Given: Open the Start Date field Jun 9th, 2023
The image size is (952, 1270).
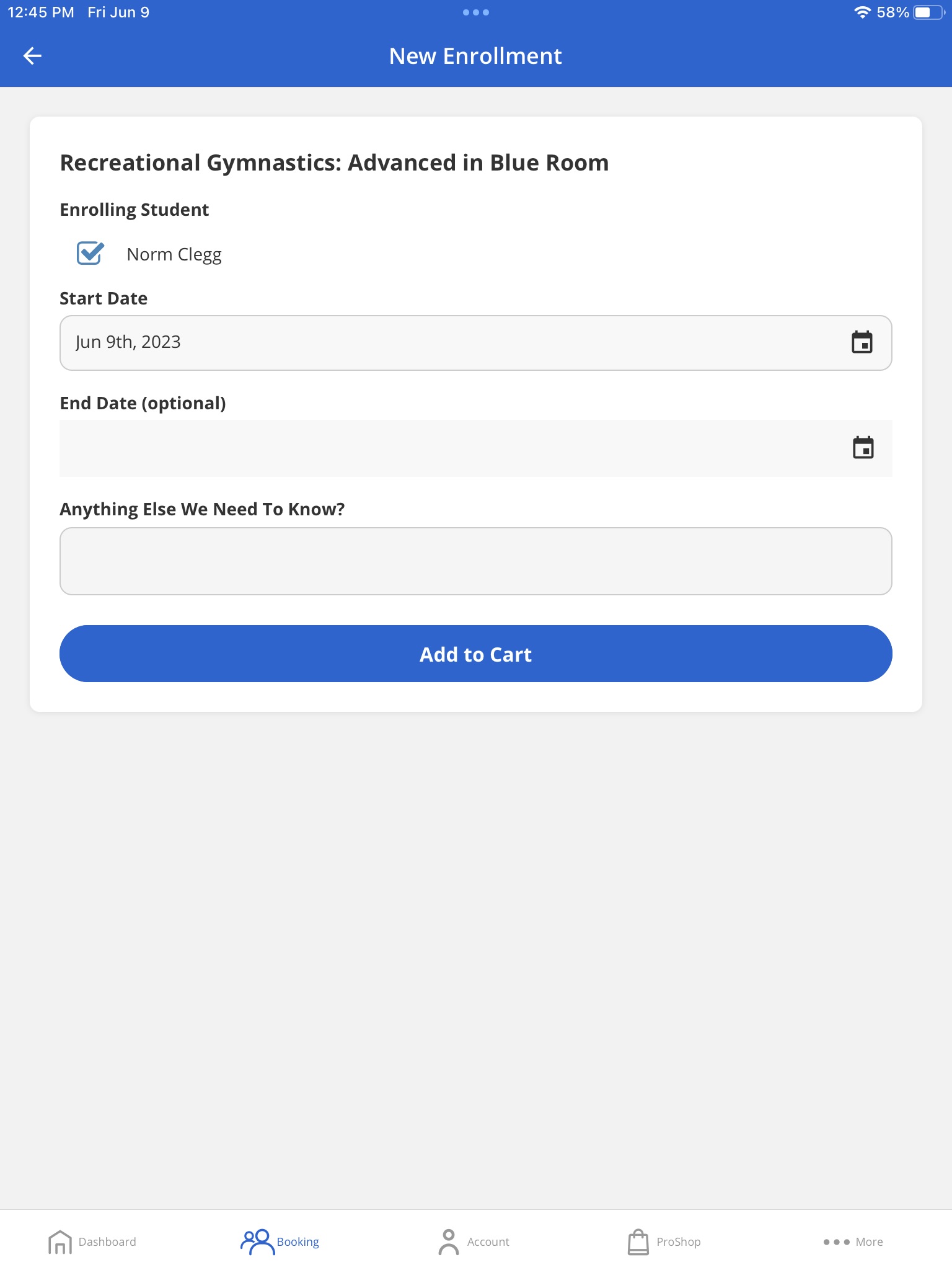Looking at the screenshot, I should (476, 343).
